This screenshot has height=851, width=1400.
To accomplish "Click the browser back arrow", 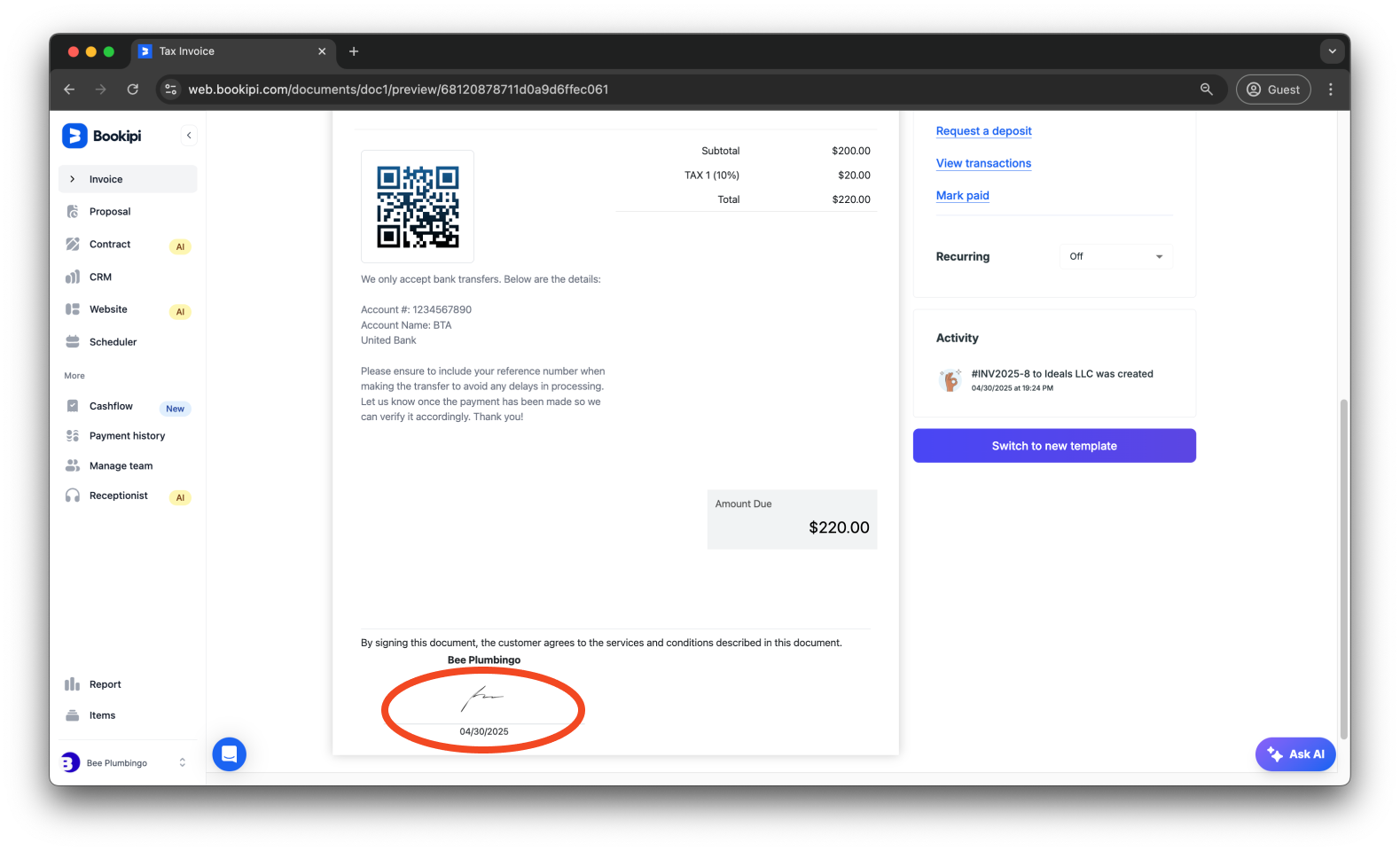I will pos(69,90).
